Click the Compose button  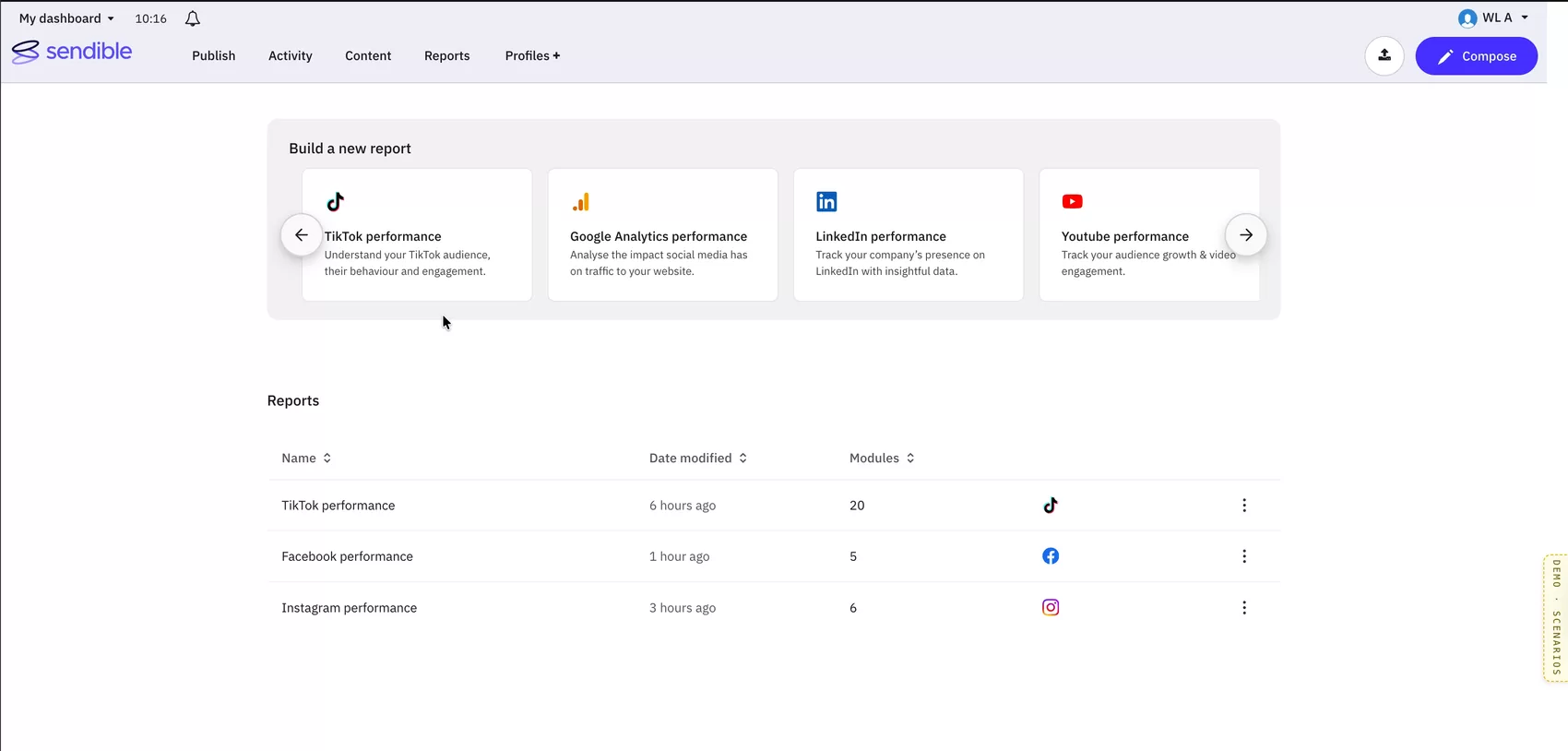pyautogui.click(x=1477, y=56)
